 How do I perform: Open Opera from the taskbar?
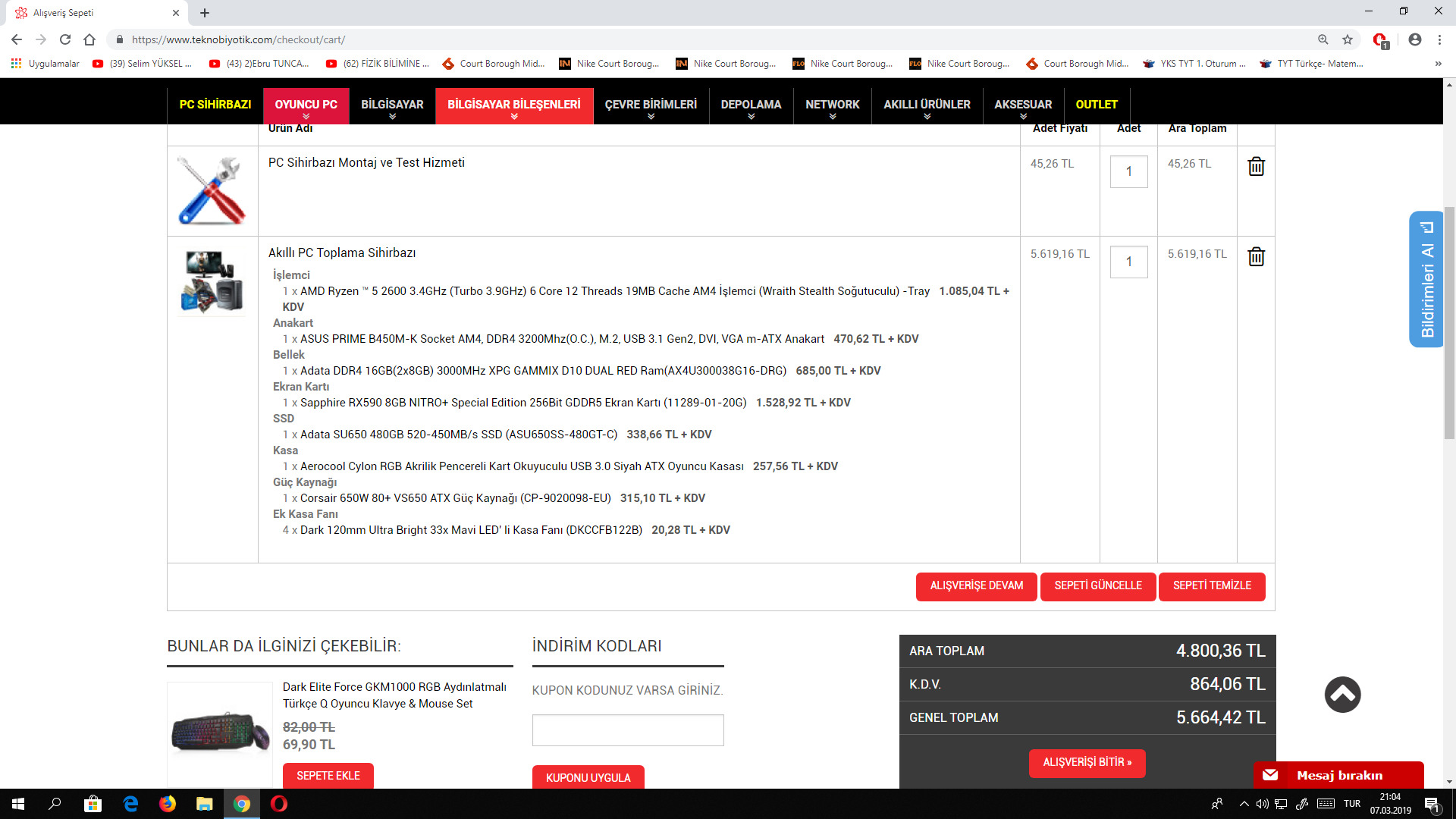(x=279, y=804)
